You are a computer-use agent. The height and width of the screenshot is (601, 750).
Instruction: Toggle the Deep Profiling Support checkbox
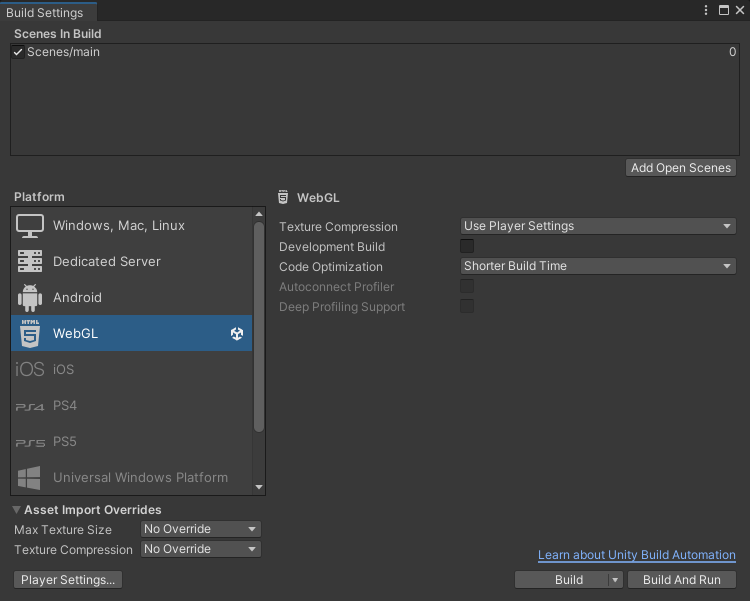click(467, 306)
